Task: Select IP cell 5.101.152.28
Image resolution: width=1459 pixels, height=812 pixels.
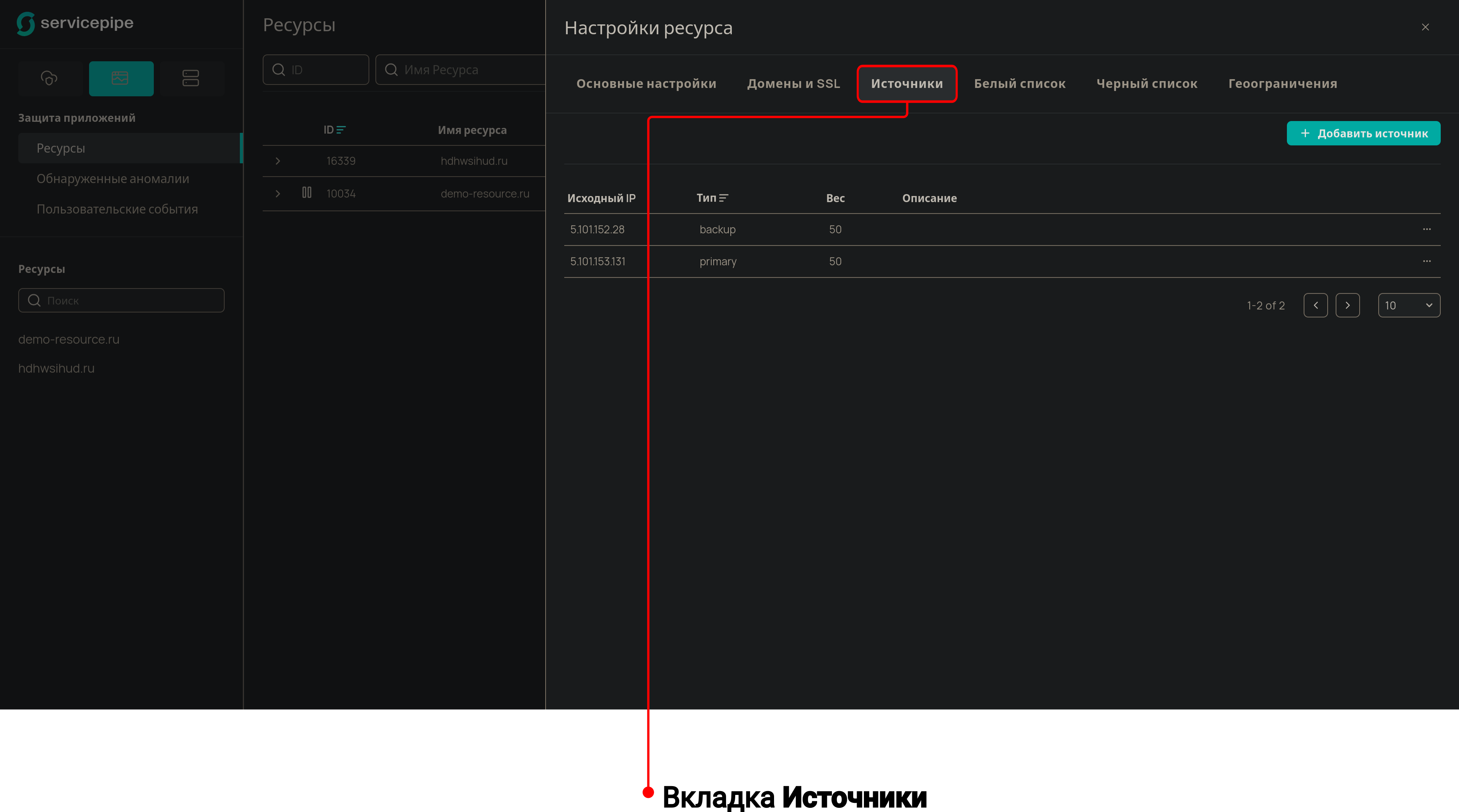Action: [597, 229]
